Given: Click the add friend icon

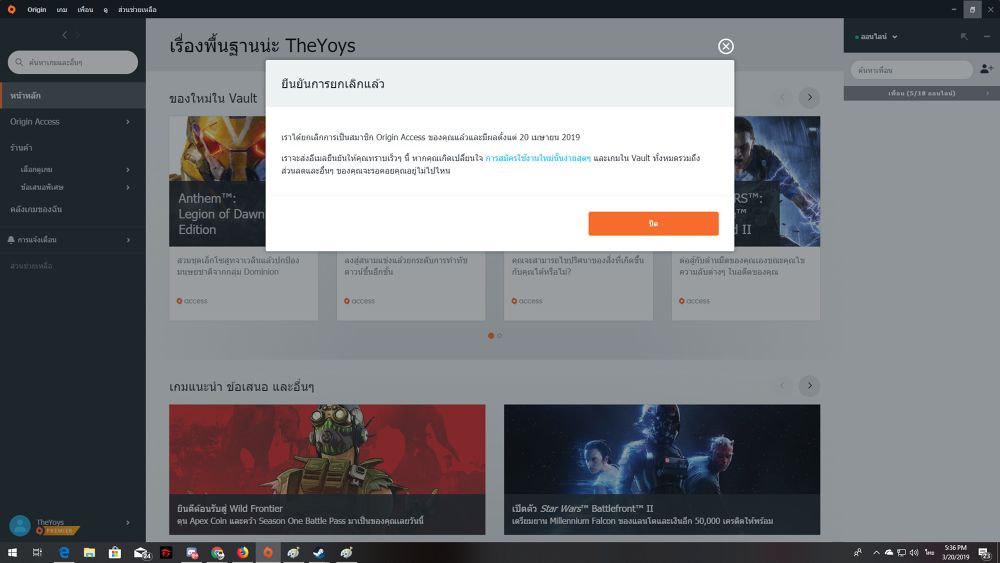Looking at the screenshot, I should [x=986, y=69].
